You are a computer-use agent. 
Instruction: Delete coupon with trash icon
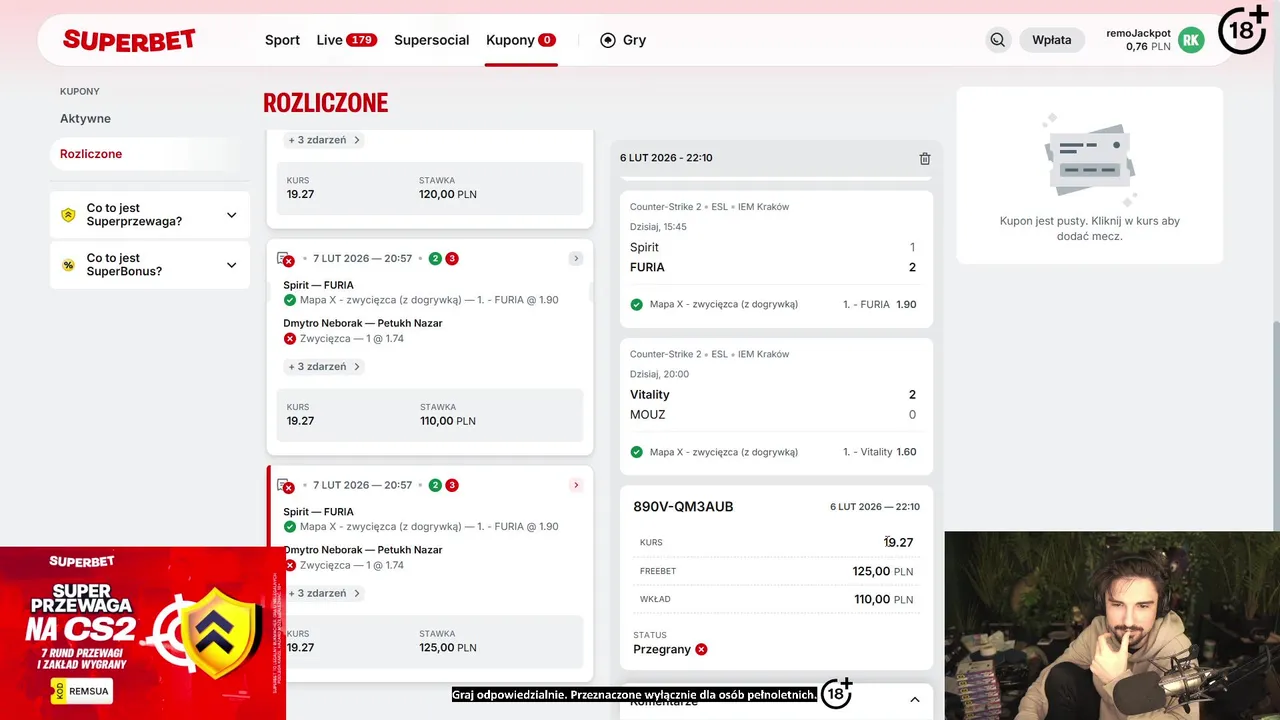pos(925,158)
